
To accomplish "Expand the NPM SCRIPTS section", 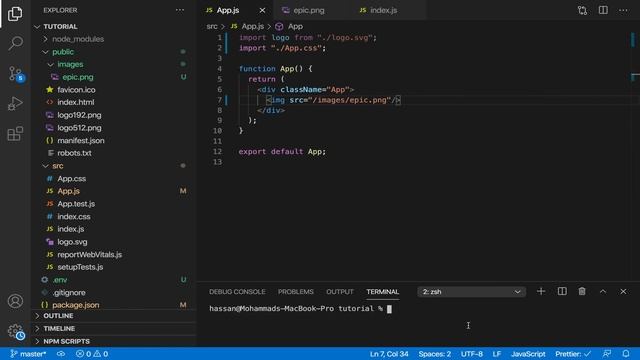I will (113, 341).
